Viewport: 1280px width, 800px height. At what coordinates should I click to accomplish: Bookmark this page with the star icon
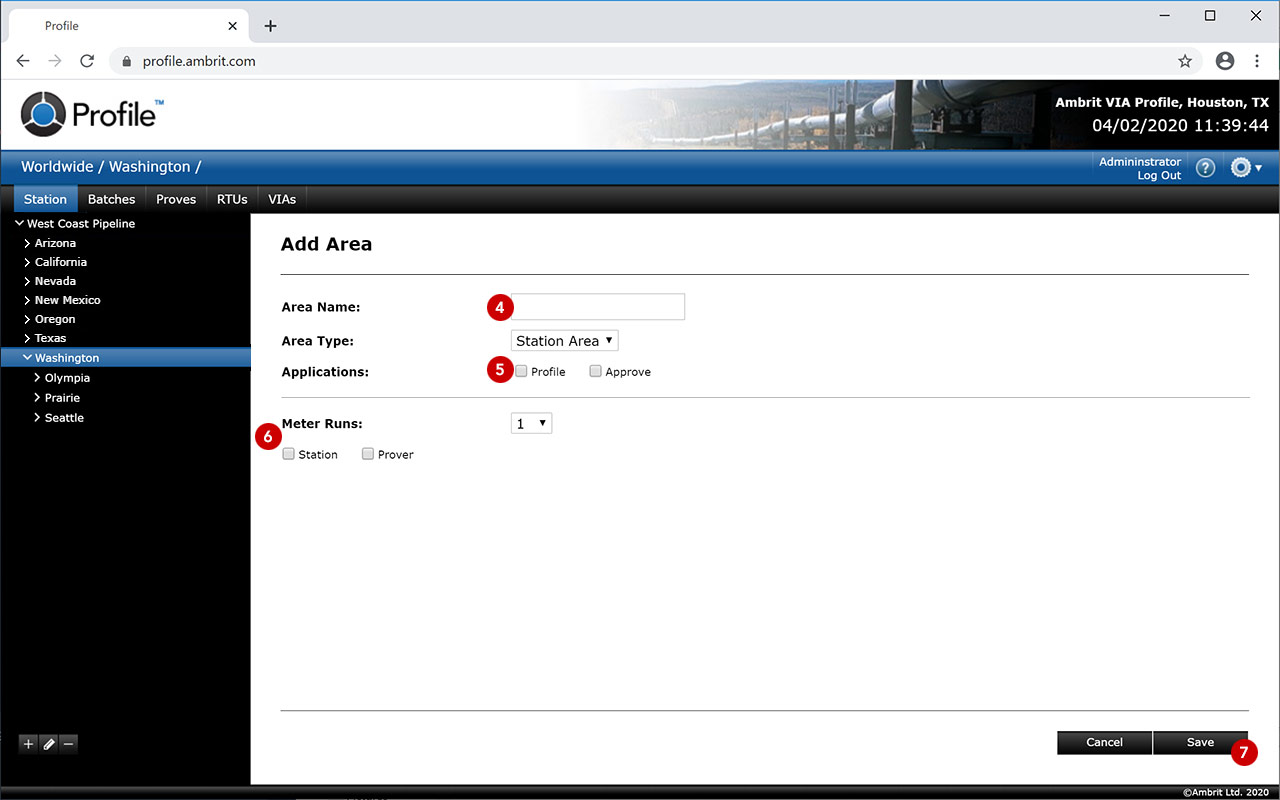(x=1185, y=61)
